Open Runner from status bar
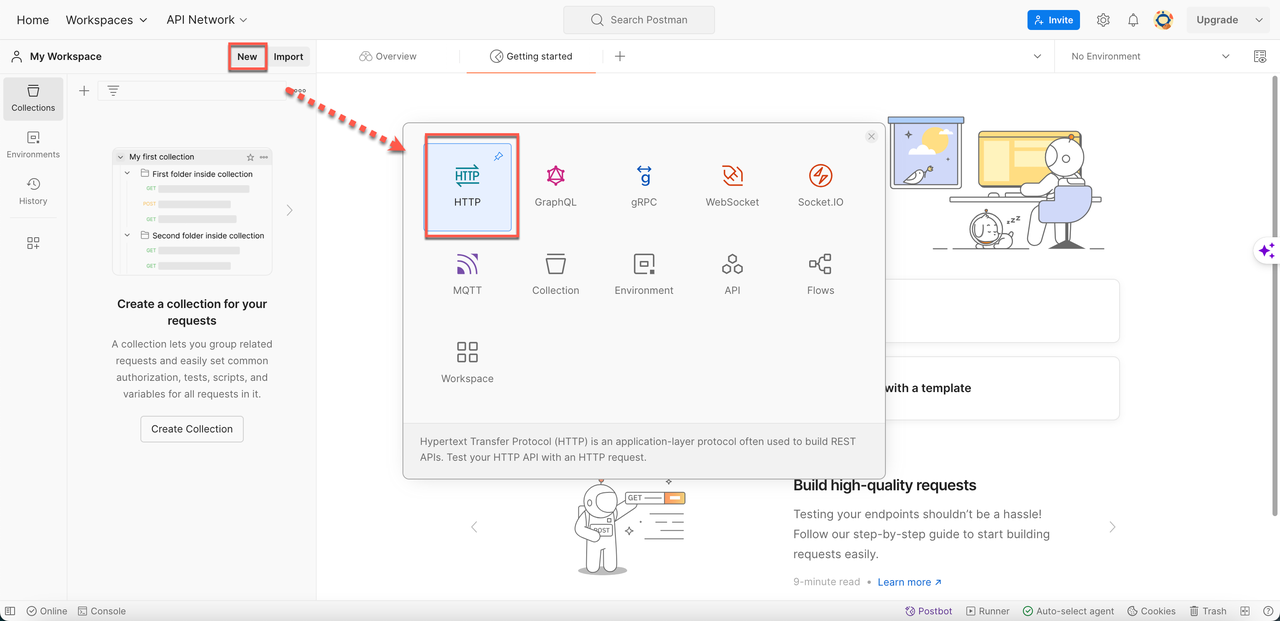The width and height of the screenshot is (1280, 621). 987,611
